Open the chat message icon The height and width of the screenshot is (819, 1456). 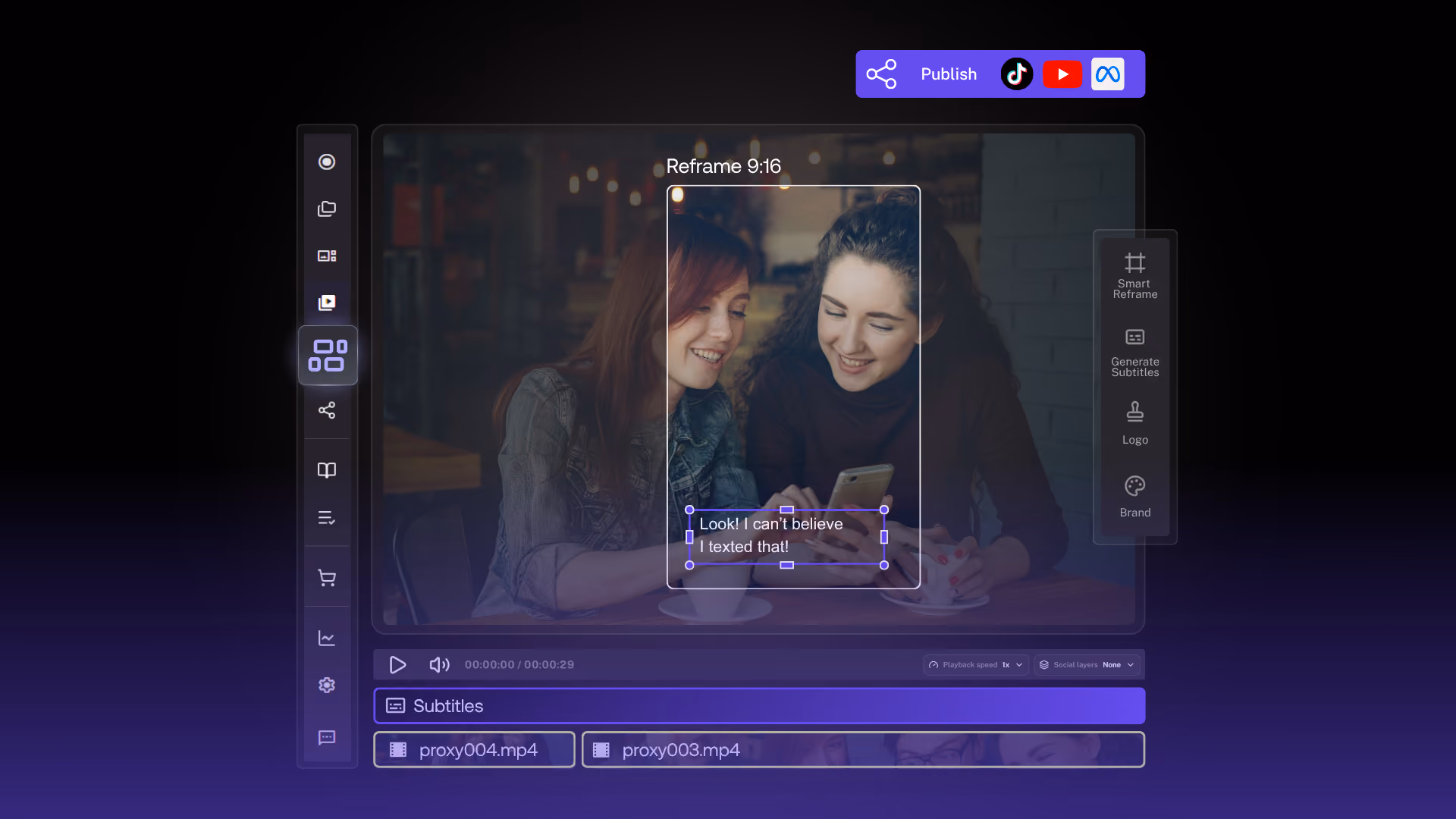coord(327,738)
